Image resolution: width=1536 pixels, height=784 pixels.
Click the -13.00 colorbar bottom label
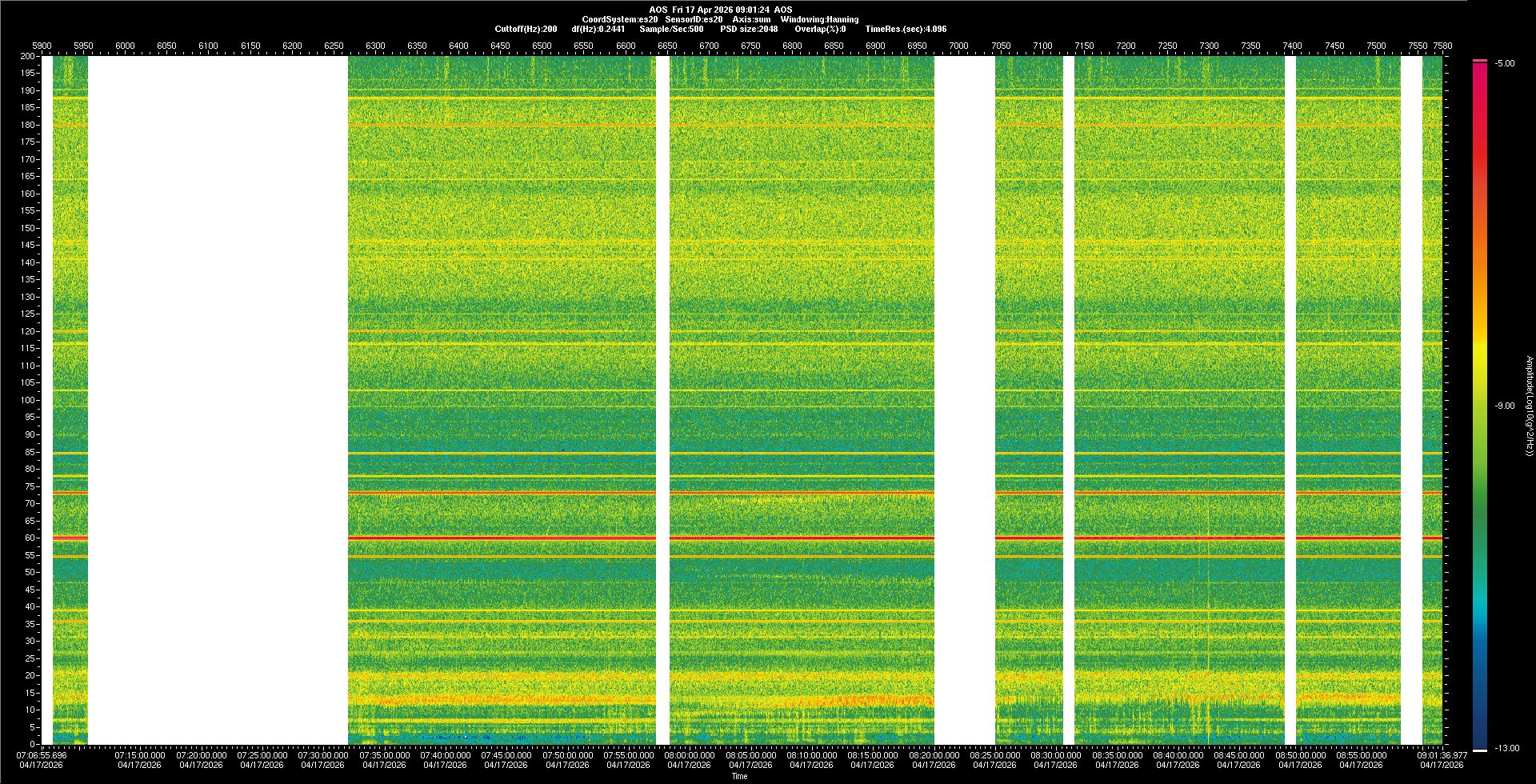(1506, 748)
